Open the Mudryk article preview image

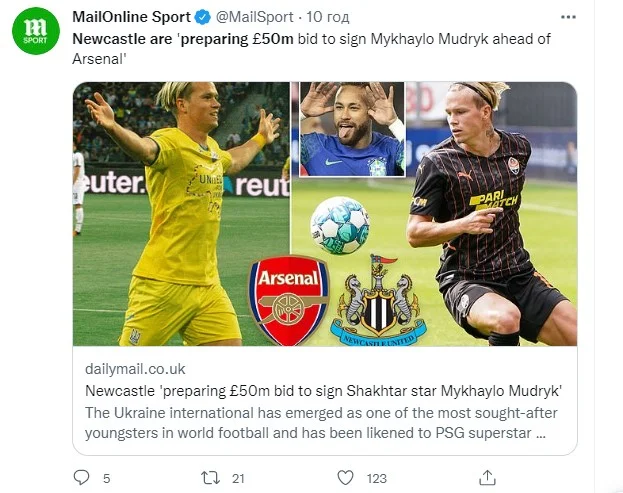(325, 214)
